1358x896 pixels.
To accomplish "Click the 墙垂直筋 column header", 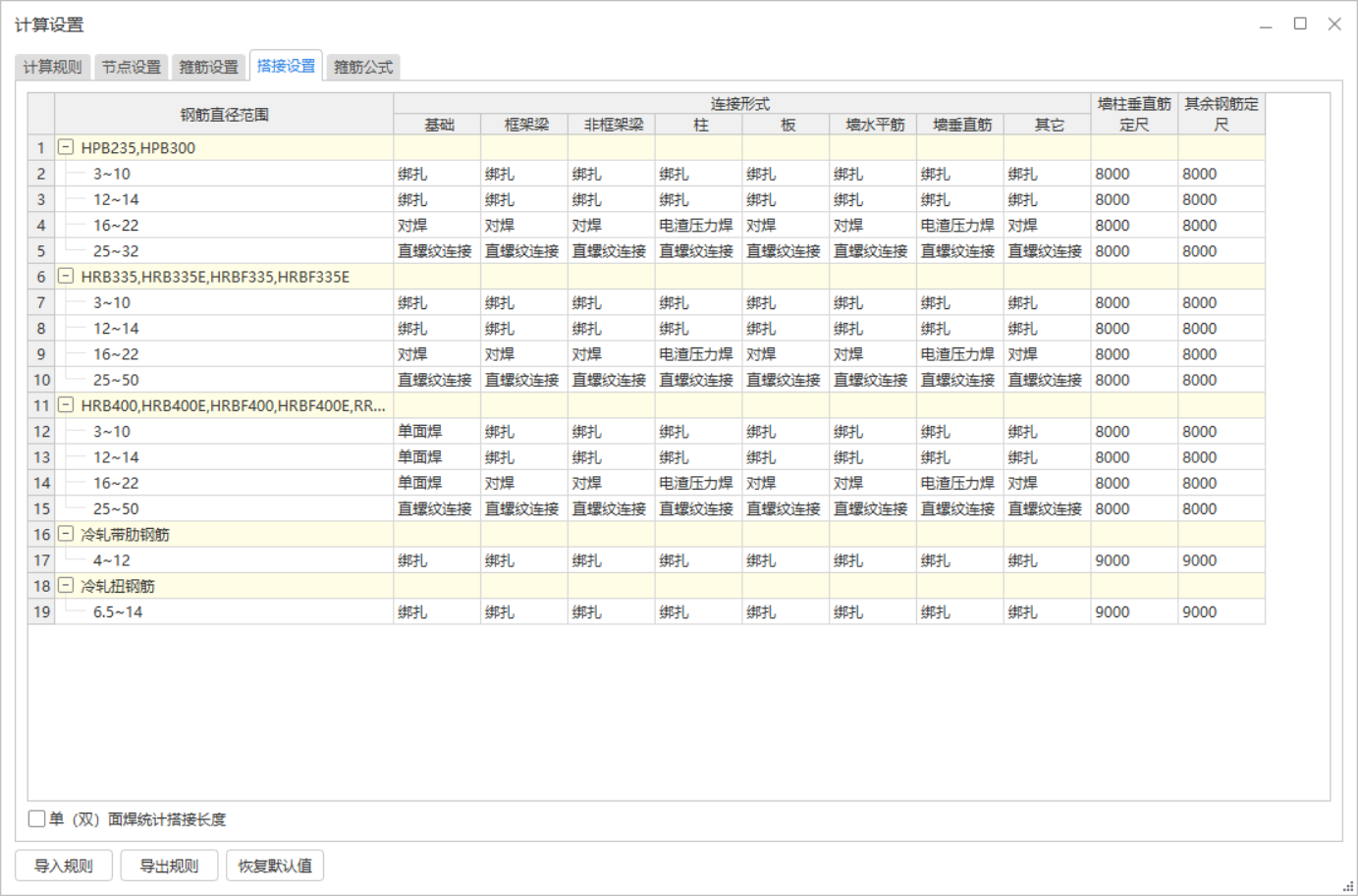I will click(960, 125).
